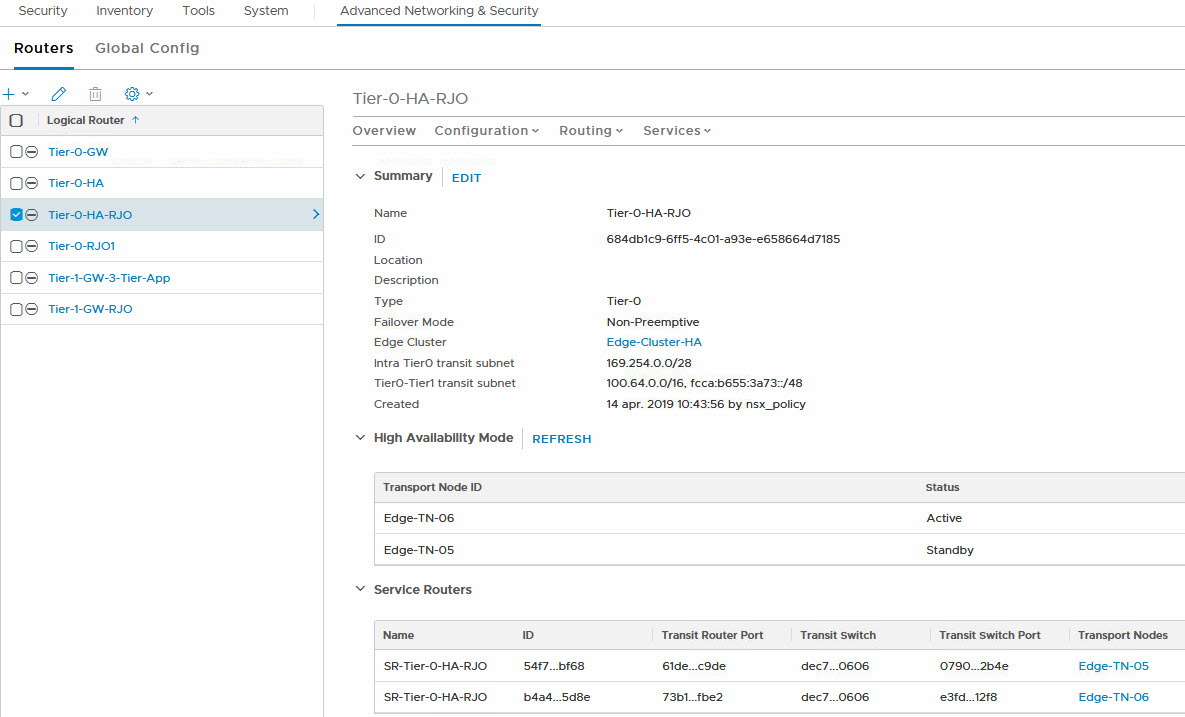The width and height of the screenshot is (1185, 717).
Task: Click right arrow on Tier-0-HA-RJO row
Action: pos(316,214)
